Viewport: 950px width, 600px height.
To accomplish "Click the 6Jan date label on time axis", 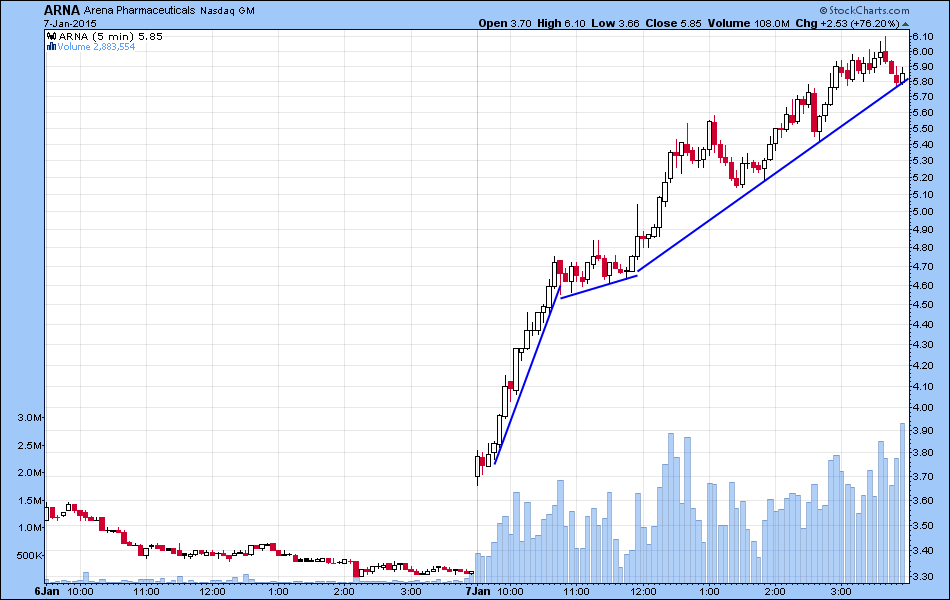I will point(47,591).
